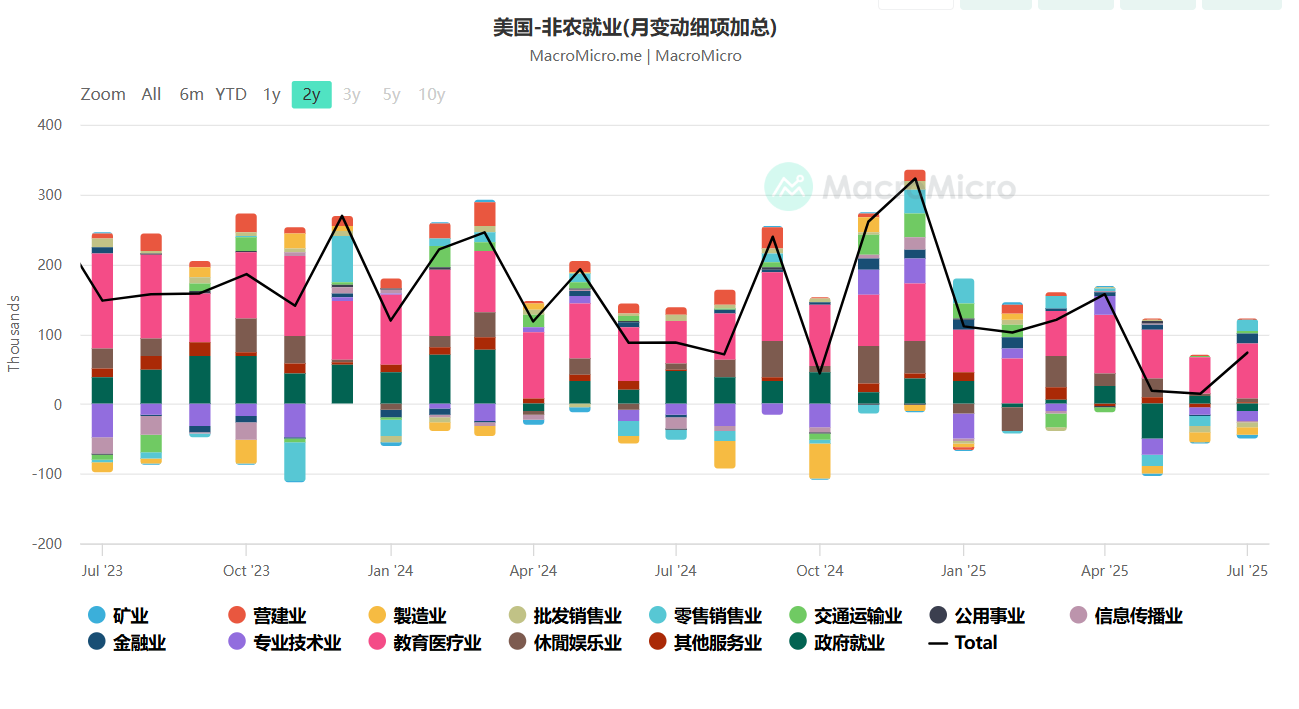This screenshot has width=1299, height=709.
Task: Hide the 教育医疗业 series
Action: tap(426, 643)
